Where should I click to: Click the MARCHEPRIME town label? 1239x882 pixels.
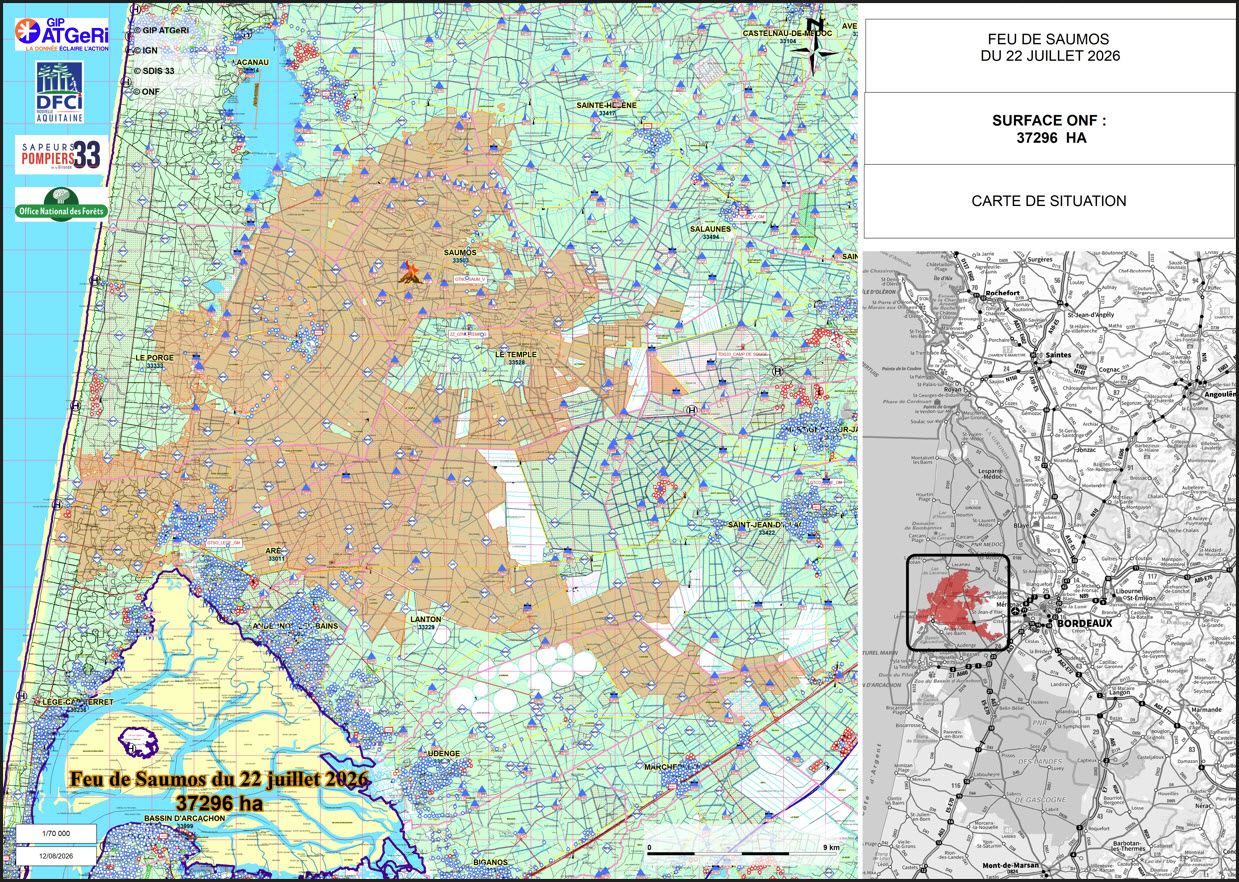pos(672,767)
